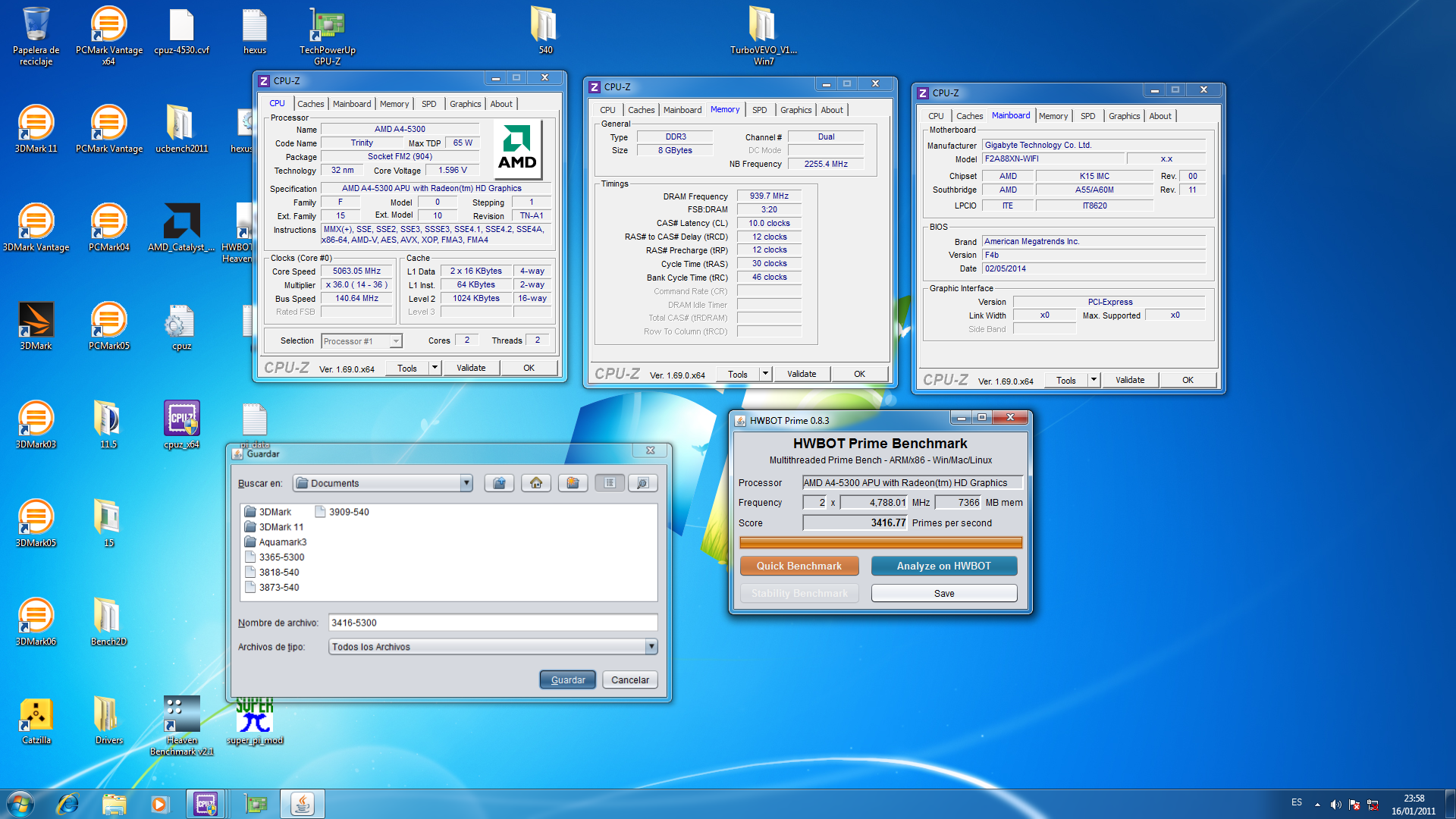
Task: Select 3873-540 file in list
Action: [272, 588]
